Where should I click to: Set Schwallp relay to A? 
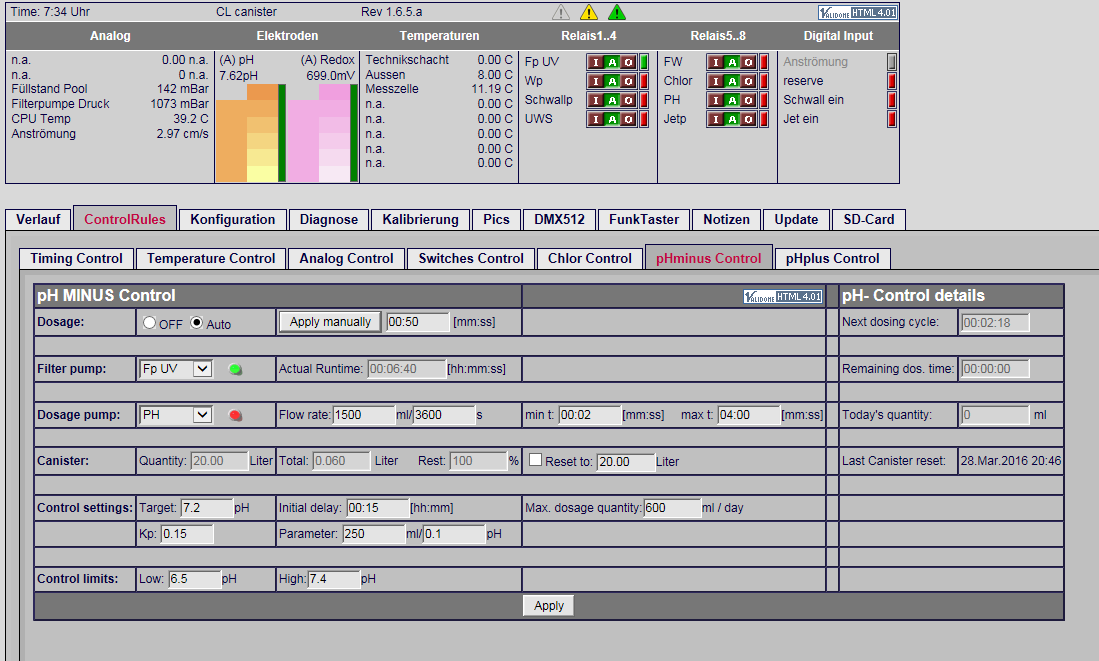(x=613, y=100)
